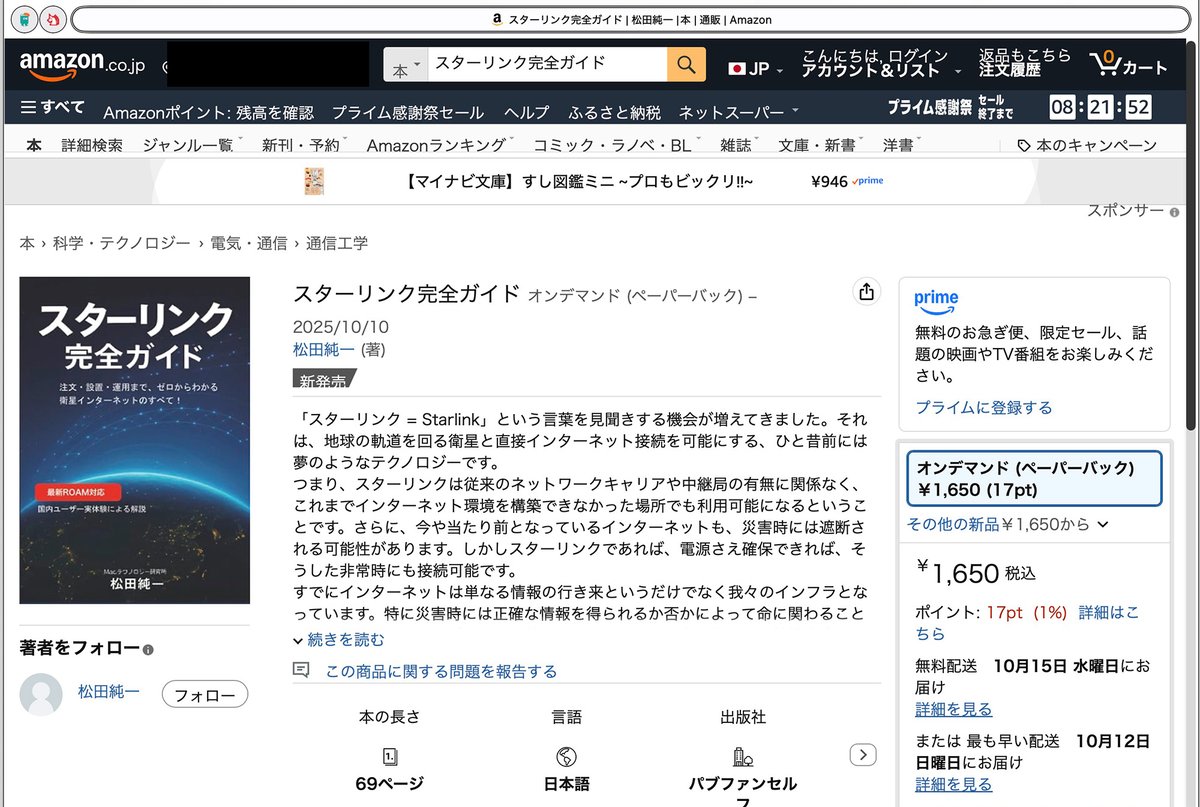The height and width of the screenshot is (807, 1200).
Task: Click author link 松田純一 under the title
Action: [x=324, y=349]
